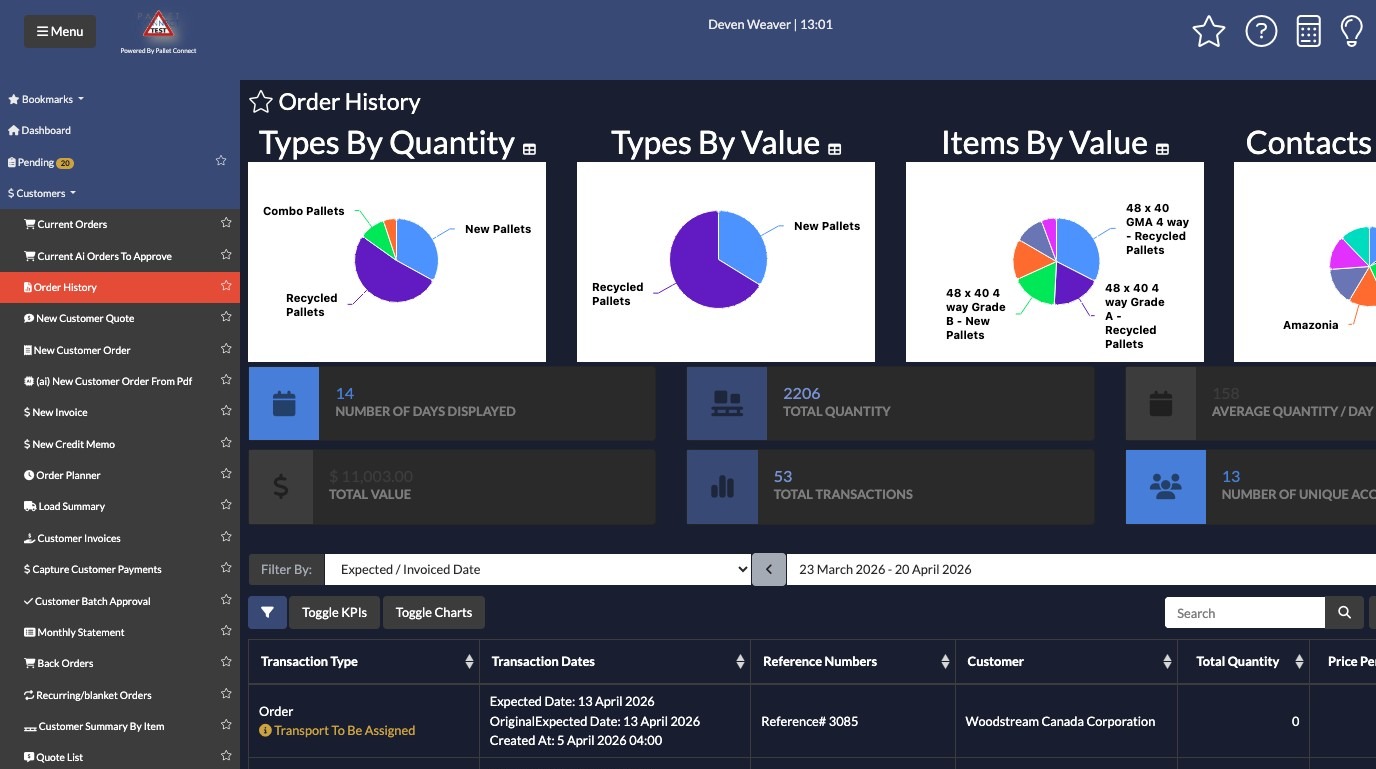Toggle bookmark star for Current Ai Orders To Approve

pos(226,255)
